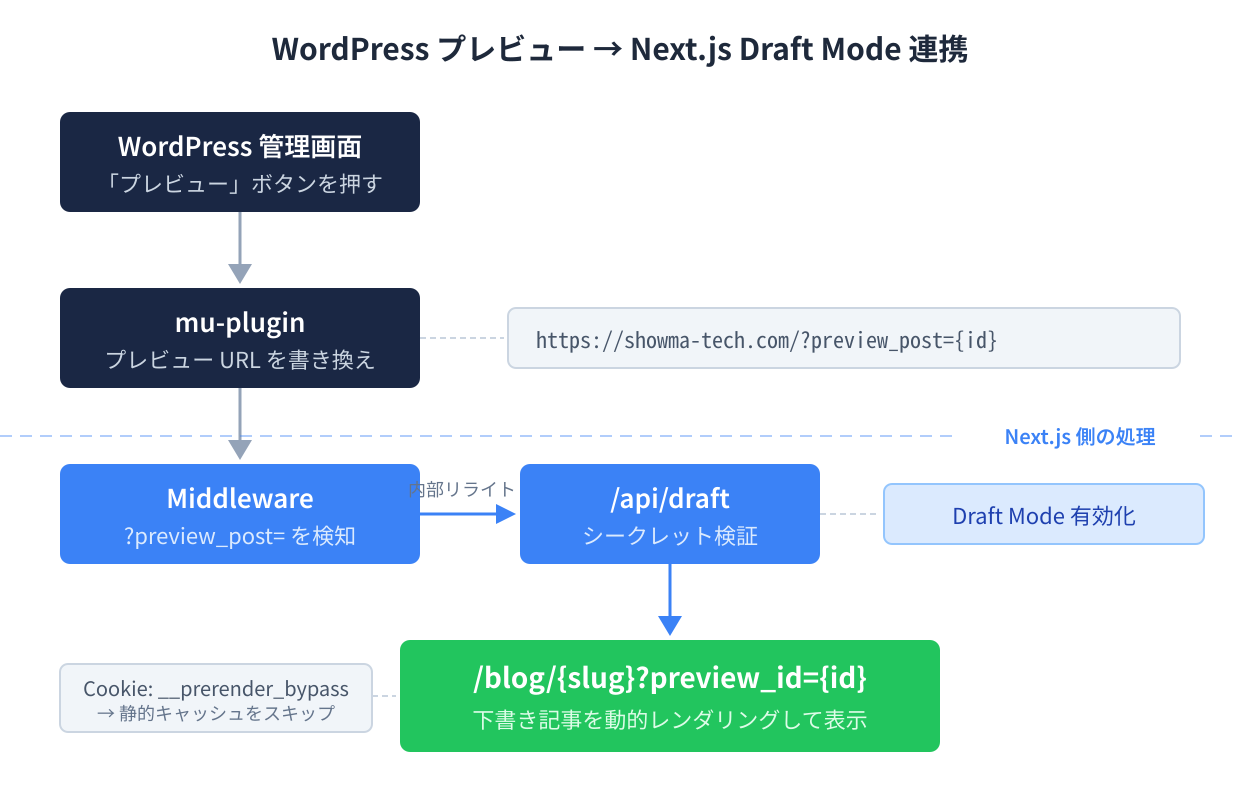Select the 'Draft Mode 有効化' box

coord(1044,514)
